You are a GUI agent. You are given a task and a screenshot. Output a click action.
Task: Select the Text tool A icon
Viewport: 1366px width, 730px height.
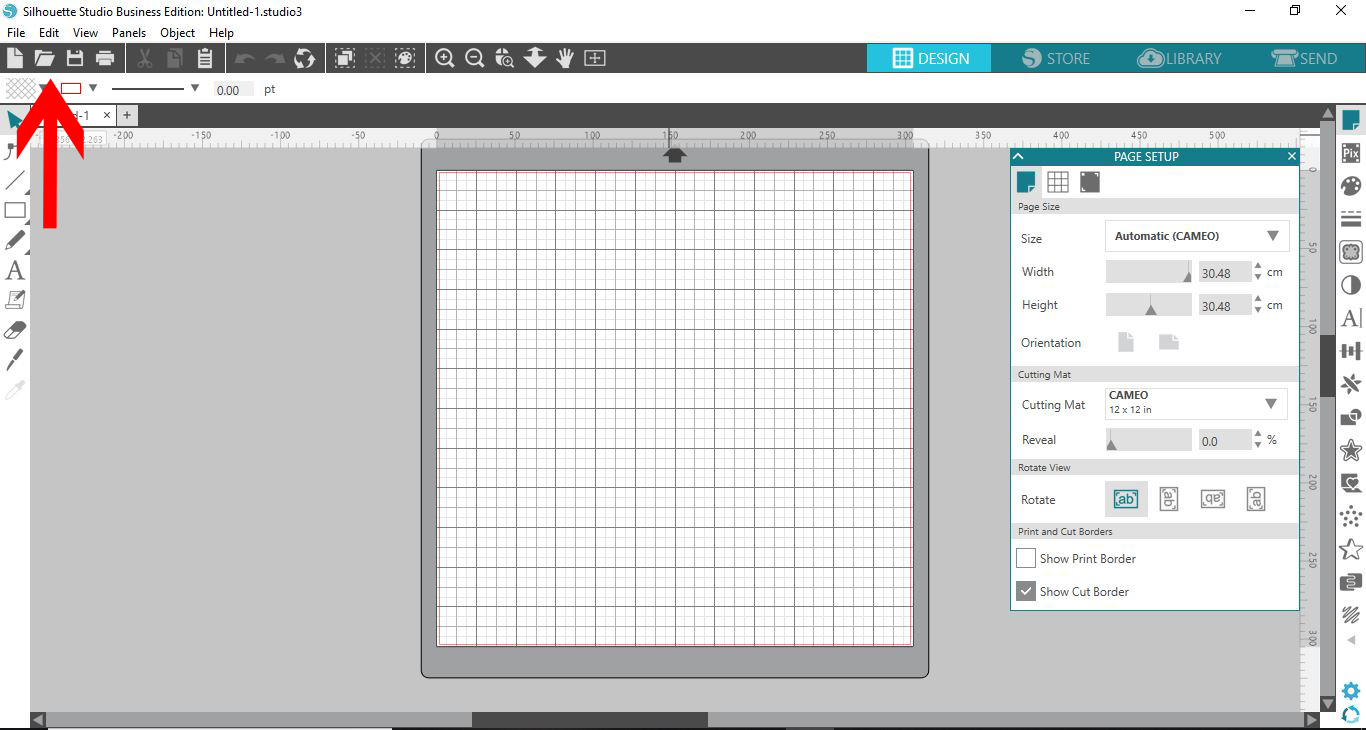15,270
